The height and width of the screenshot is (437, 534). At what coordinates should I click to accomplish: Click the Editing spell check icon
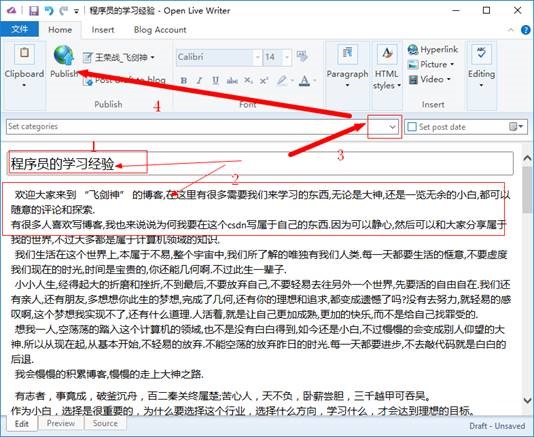click(481, 53)
